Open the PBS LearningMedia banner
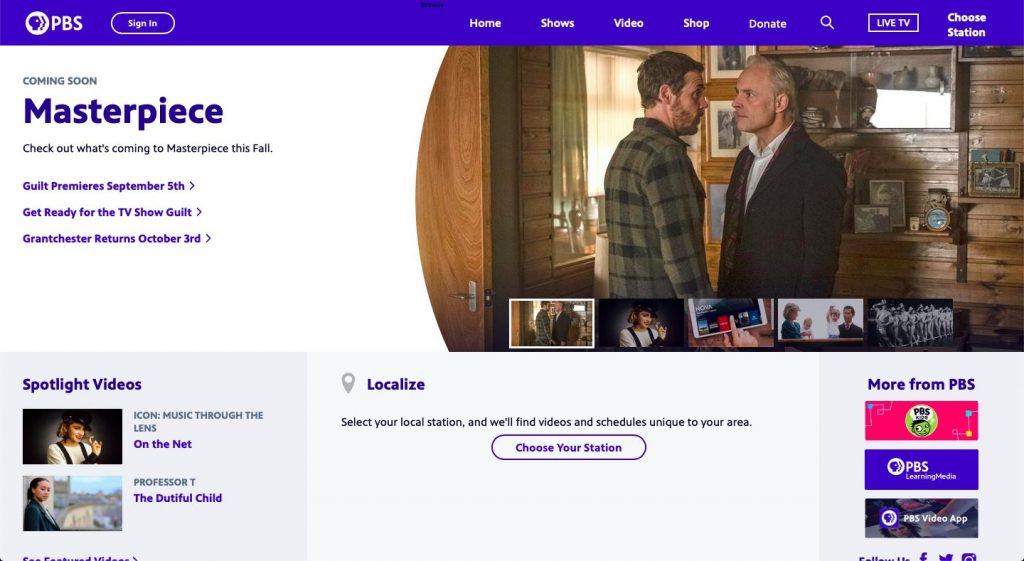Viewport: 1024px width, 561px height. click(921, 470)
